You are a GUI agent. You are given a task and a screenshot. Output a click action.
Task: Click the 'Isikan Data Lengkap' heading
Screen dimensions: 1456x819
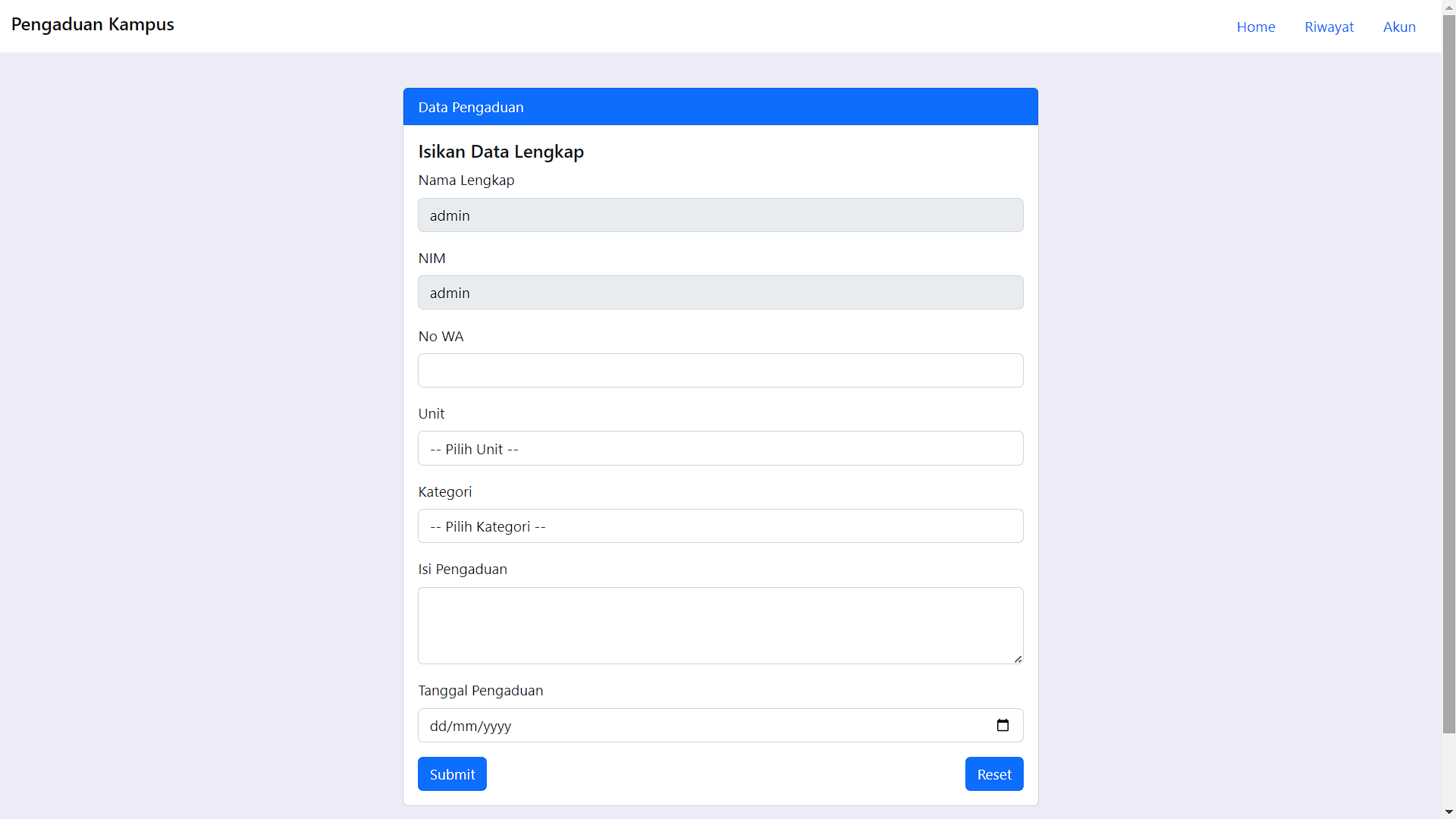[x=500, y=151]
